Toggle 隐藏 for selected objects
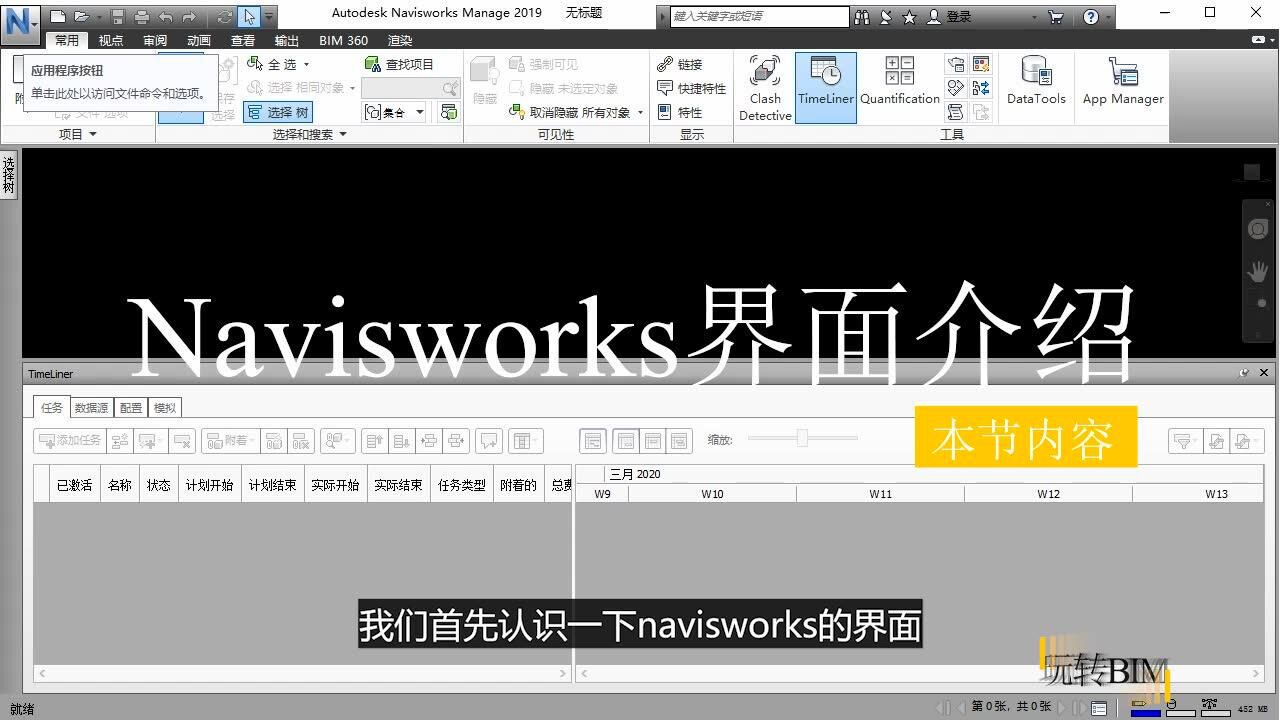 [x=484, y=87]
